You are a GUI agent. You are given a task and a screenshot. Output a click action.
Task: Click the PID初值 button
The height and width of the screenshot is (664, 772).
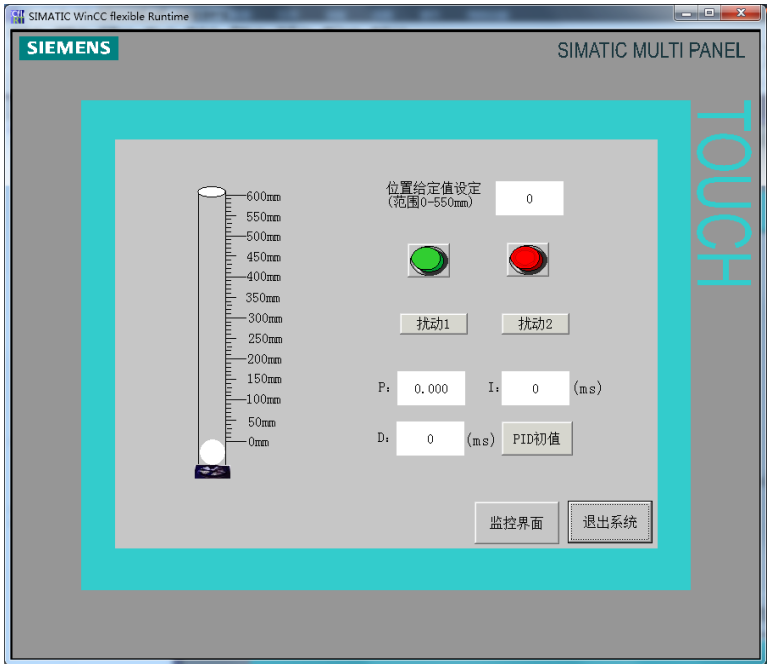[537, 438]
